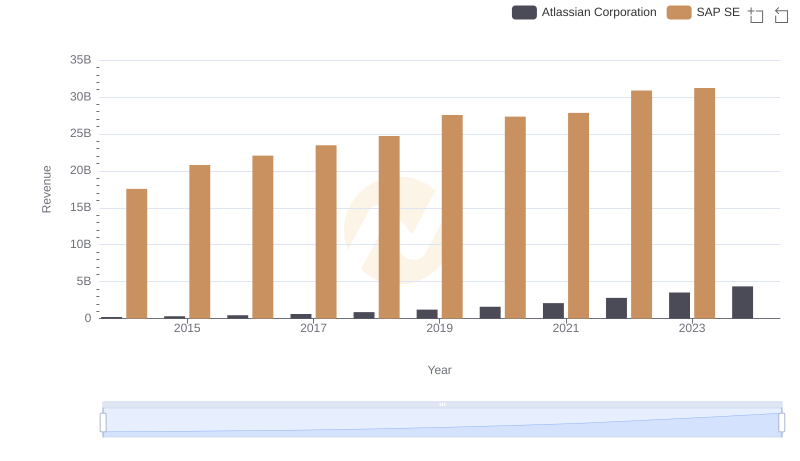
Task: Click the 15B y-axis label
Action: [81, 208]
